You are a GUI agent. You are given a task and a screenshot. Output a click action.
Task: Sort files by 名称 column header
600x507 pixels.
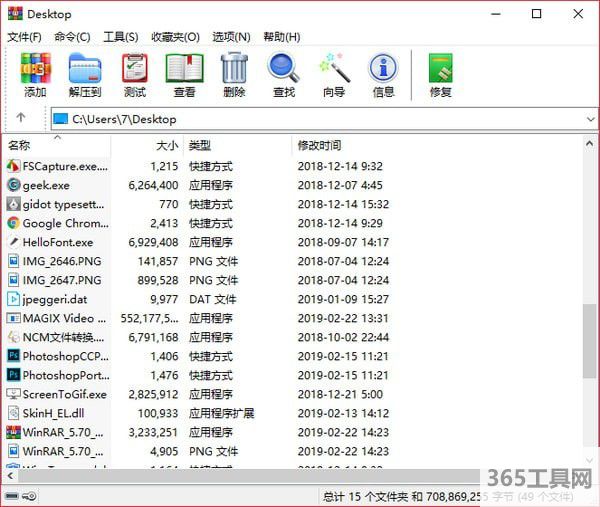point(20,146)
